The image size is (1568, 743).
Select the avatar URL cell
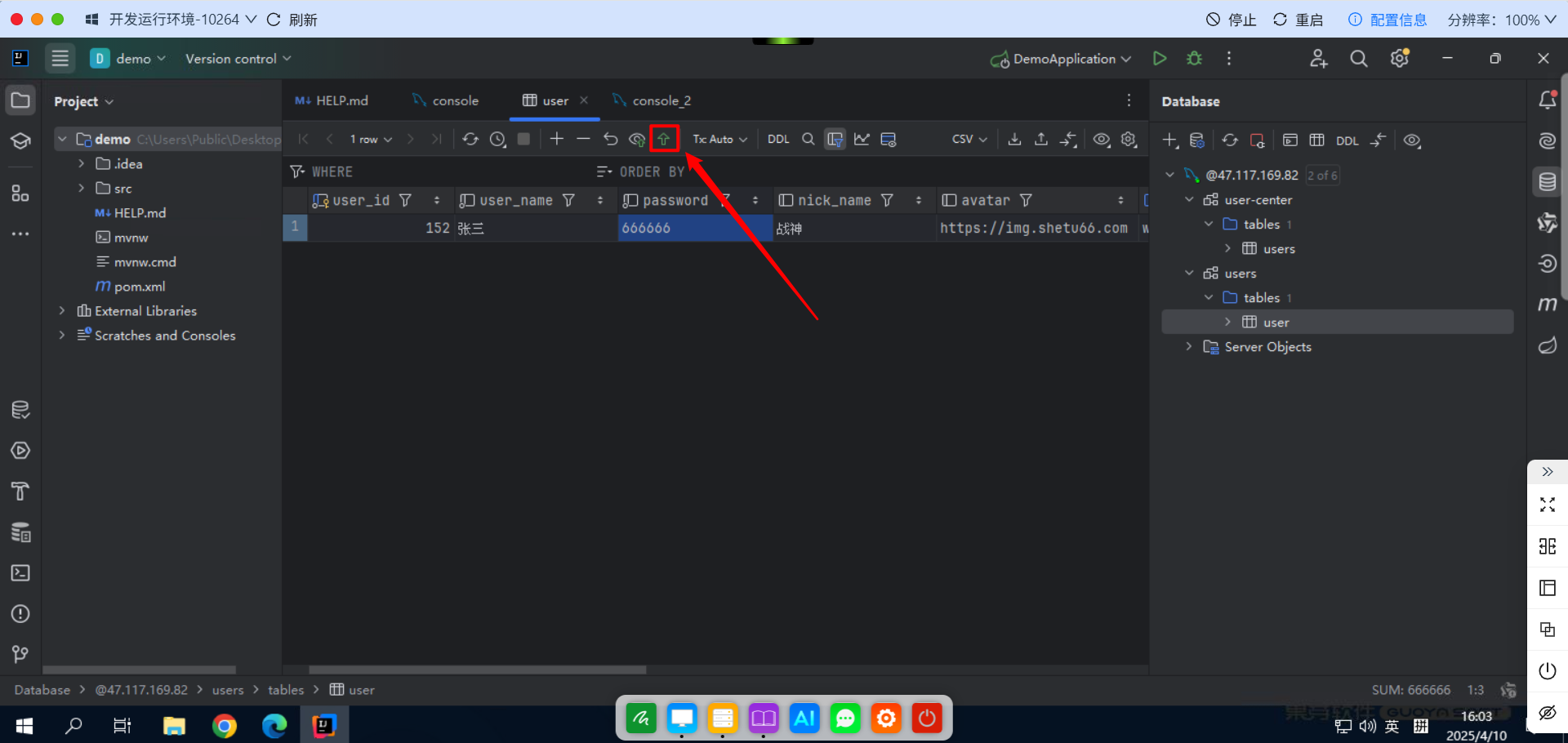1037,228
